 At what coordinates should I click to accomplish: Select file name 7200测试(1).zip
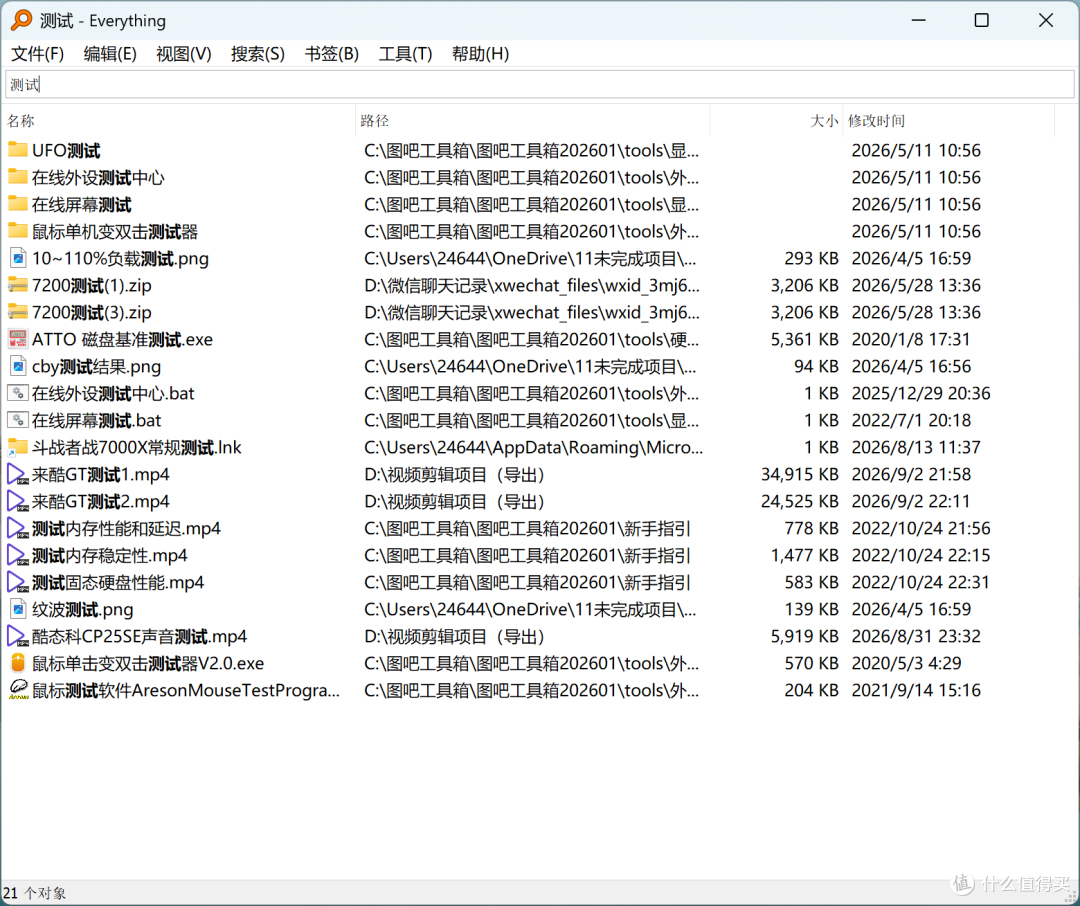(92, 285)
